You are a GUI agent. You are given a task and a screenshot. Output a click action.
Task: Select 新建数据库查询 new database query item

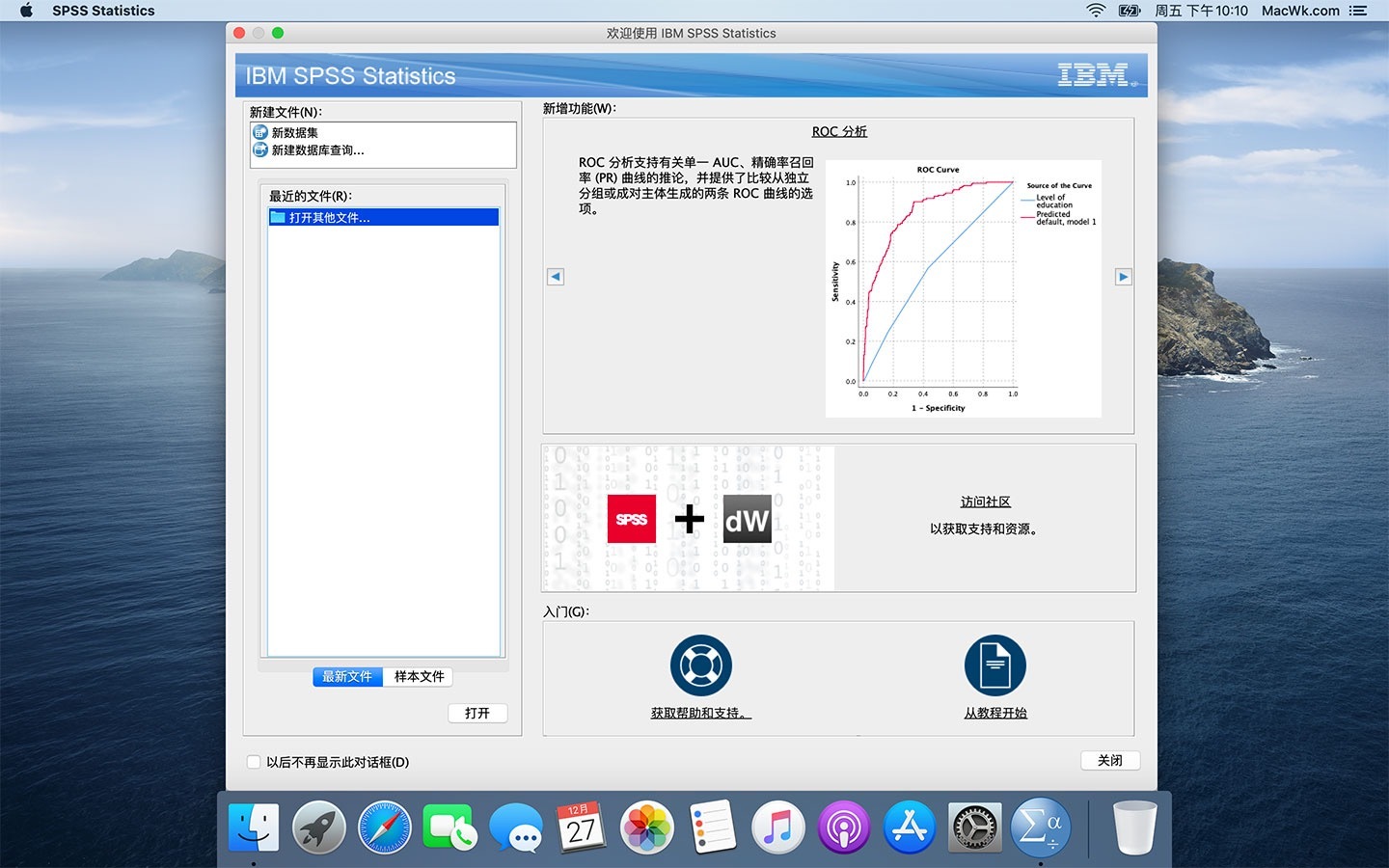click(x=317, y=150)
